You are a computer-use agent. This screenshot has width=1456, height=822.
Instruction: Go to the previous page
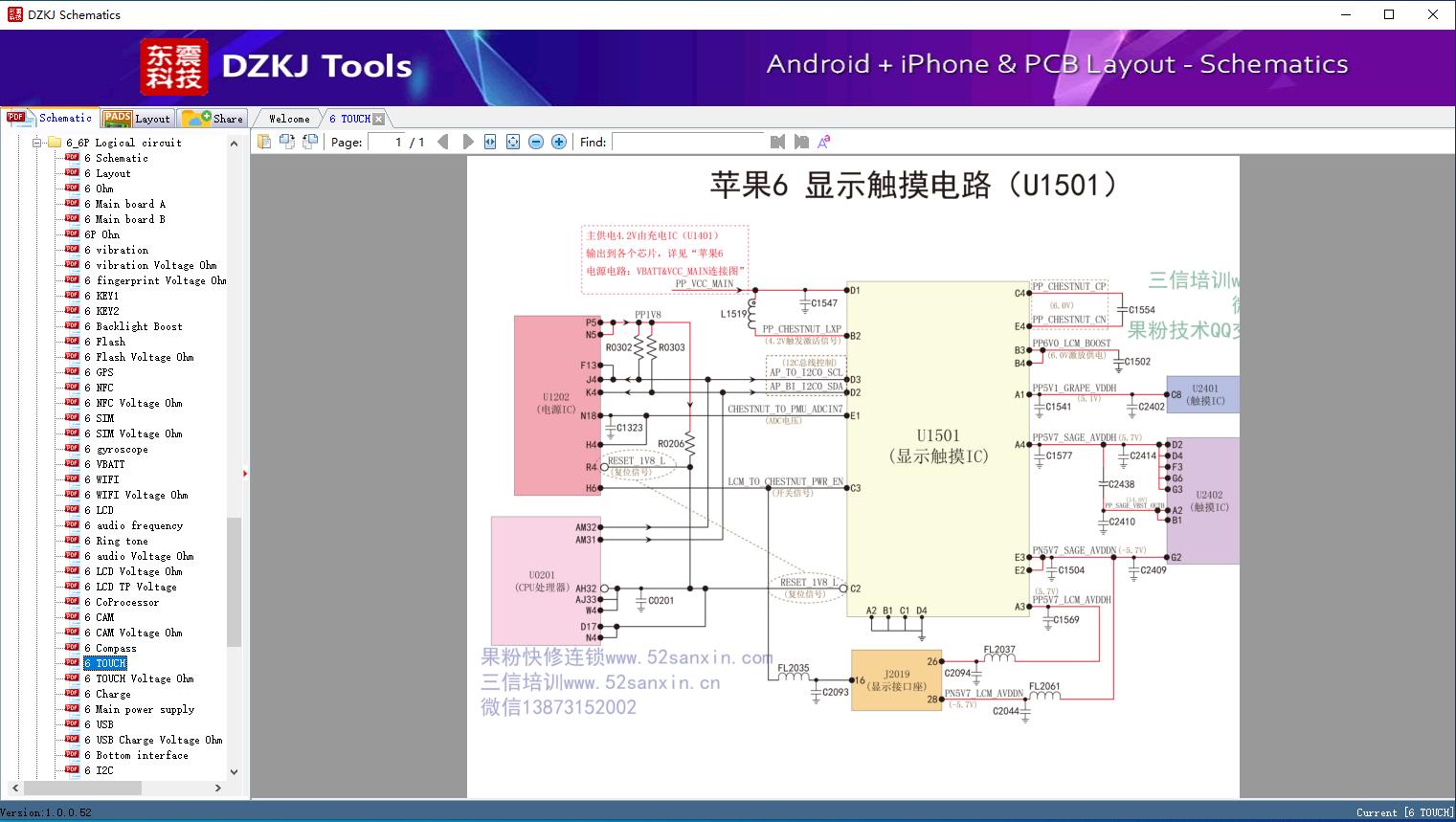(x=443, y=142)
